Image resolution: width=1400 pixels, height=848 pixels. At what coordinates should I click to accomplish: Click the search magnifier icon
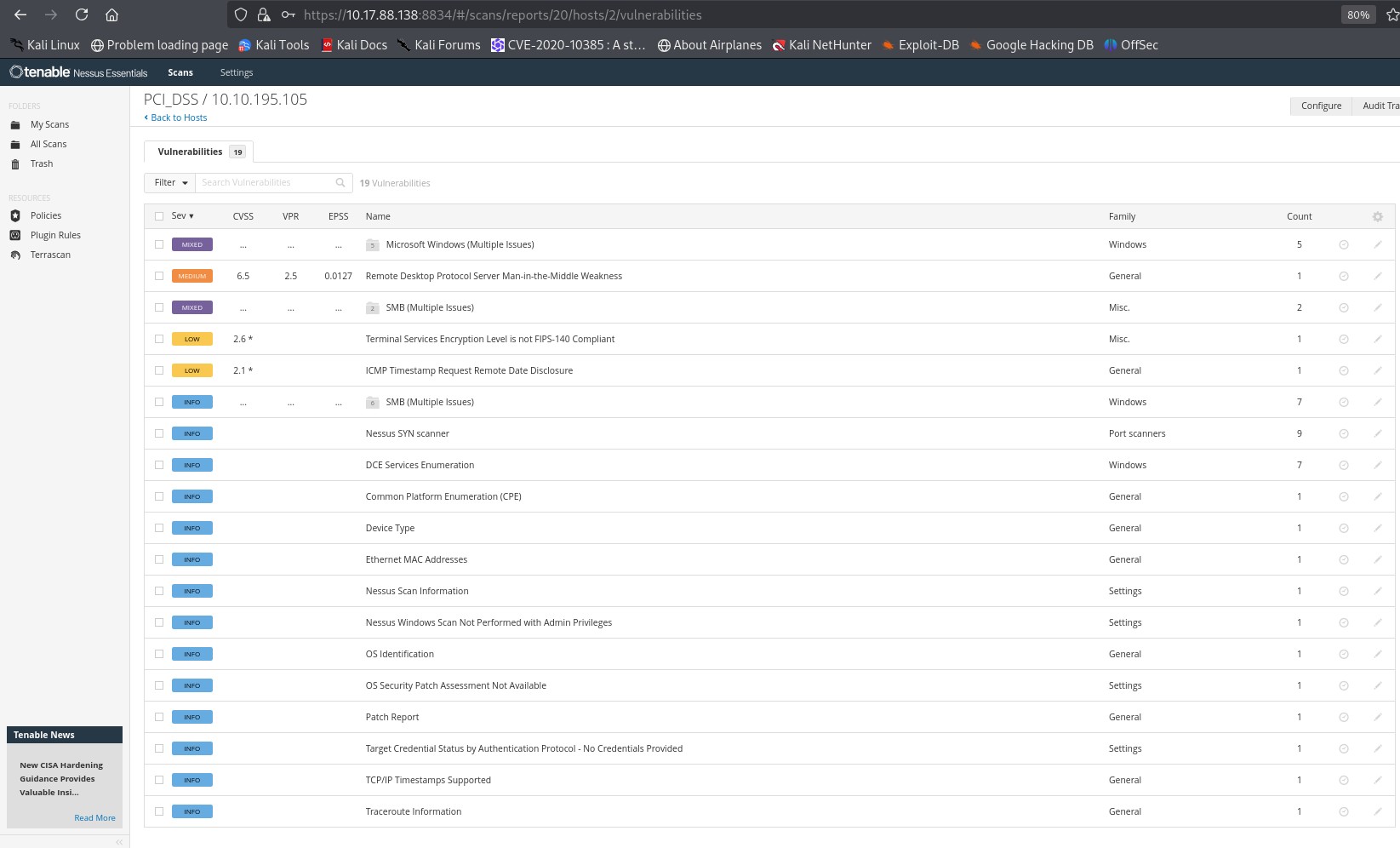point(340,182)
